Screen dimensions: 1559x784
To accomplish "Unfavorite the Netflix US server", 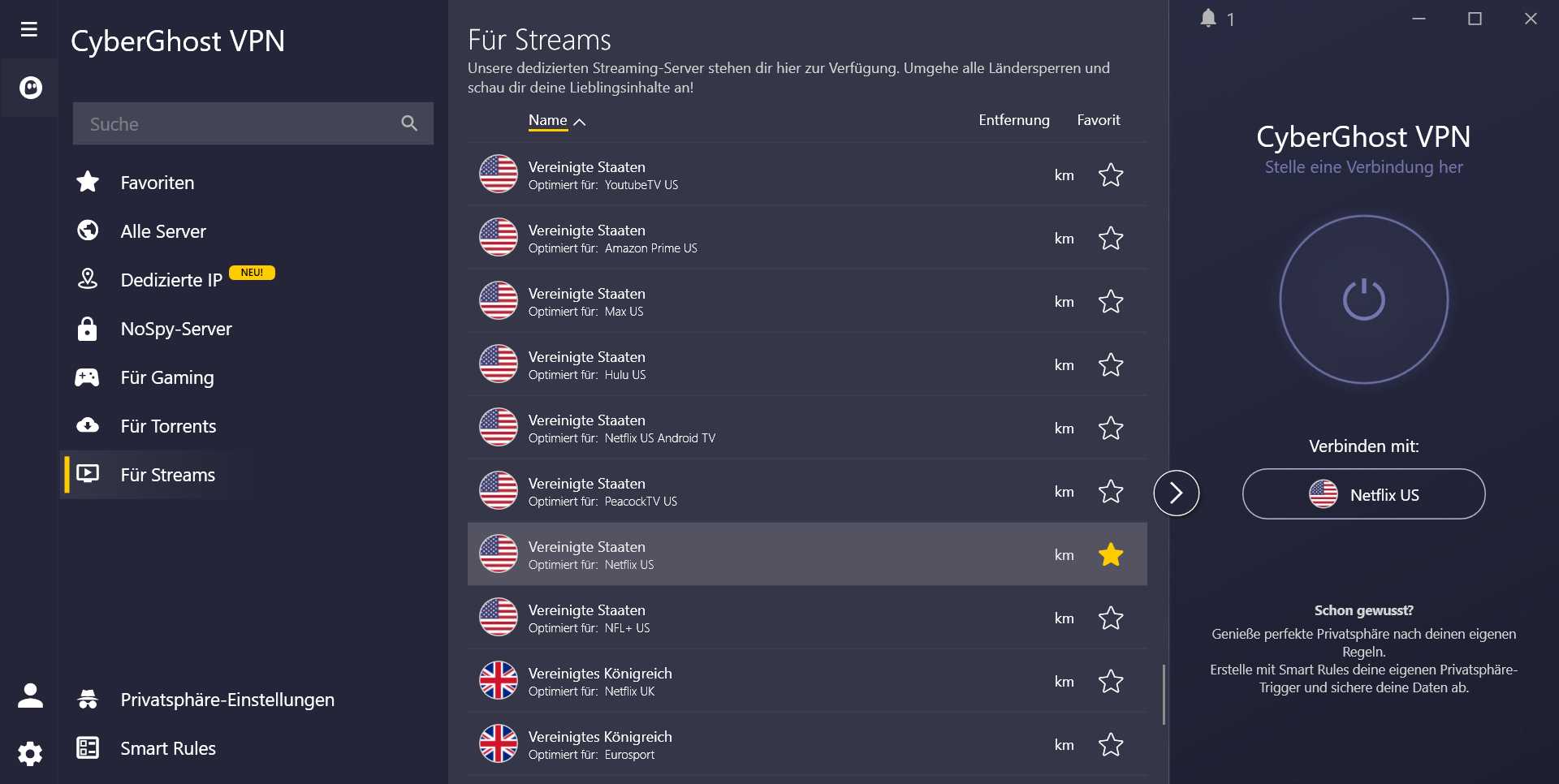I will tap(1111, 555).
